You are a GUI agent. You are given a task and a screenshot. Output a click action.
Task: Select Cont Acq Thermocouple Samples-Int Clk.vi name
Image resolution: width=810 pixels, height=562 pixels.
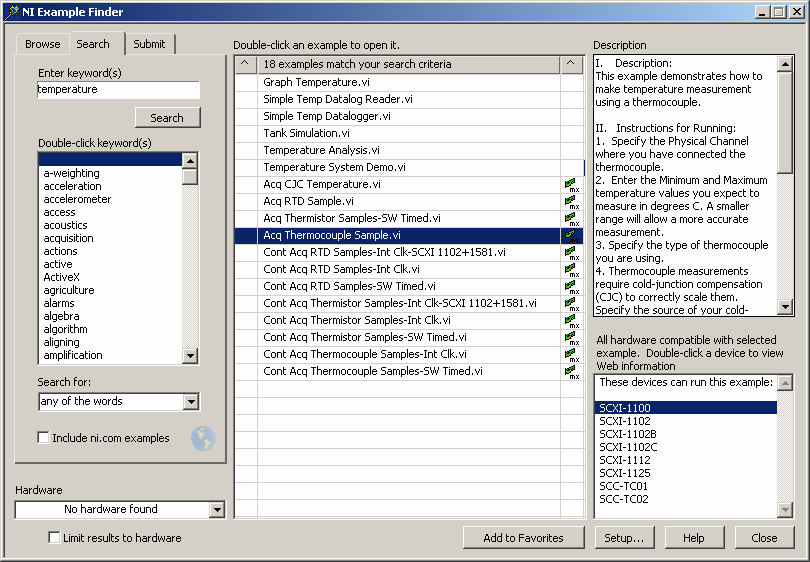point(365,354)
